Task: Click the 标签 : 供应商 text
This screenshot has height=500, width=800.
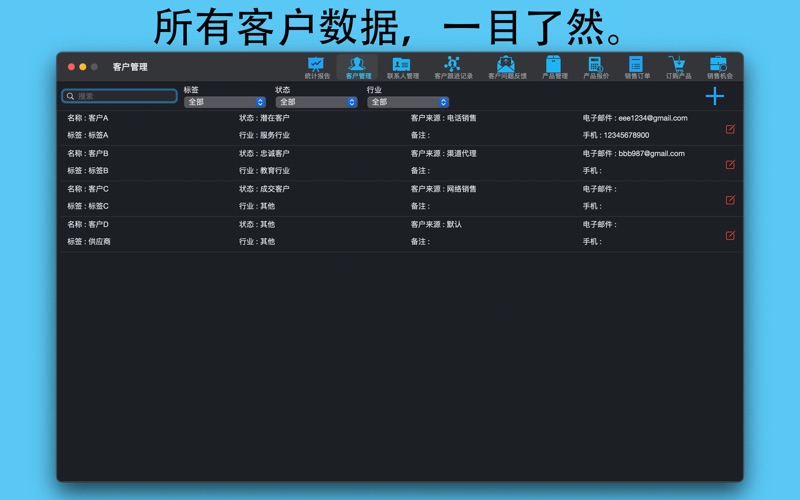Action: [x=89, y=241]
